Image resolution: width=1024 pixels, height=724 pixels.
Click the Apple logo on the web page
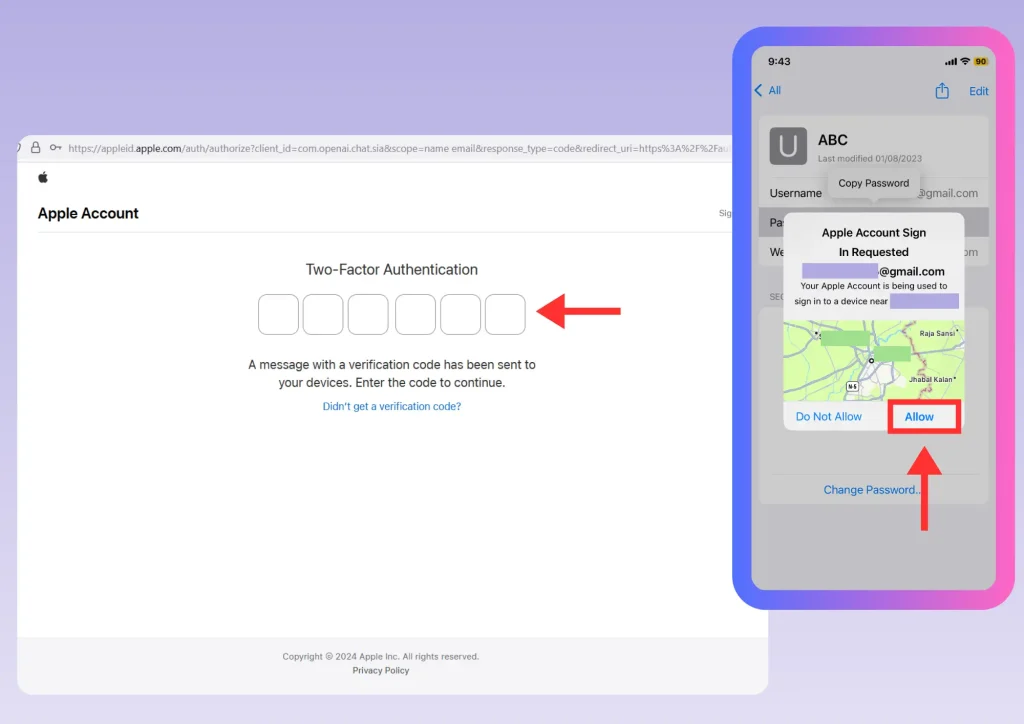[43, 178]
